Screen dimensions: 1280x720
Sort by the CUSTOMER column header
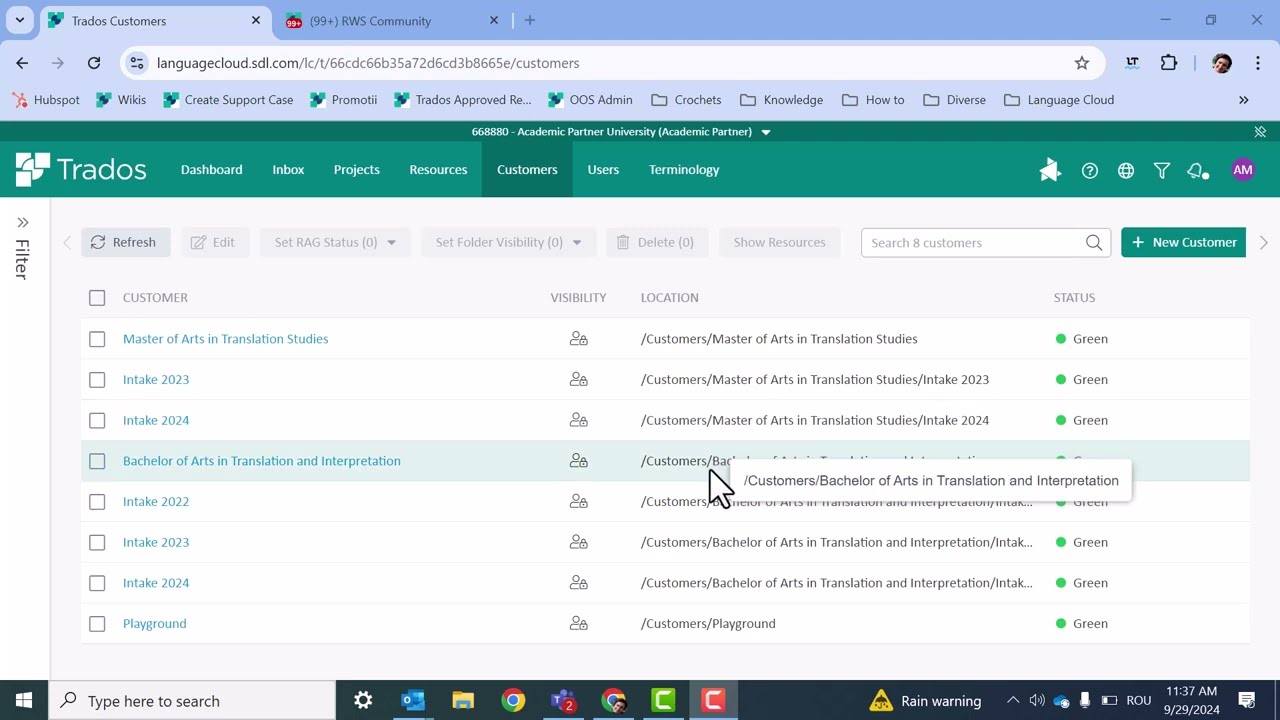(155, 298)
